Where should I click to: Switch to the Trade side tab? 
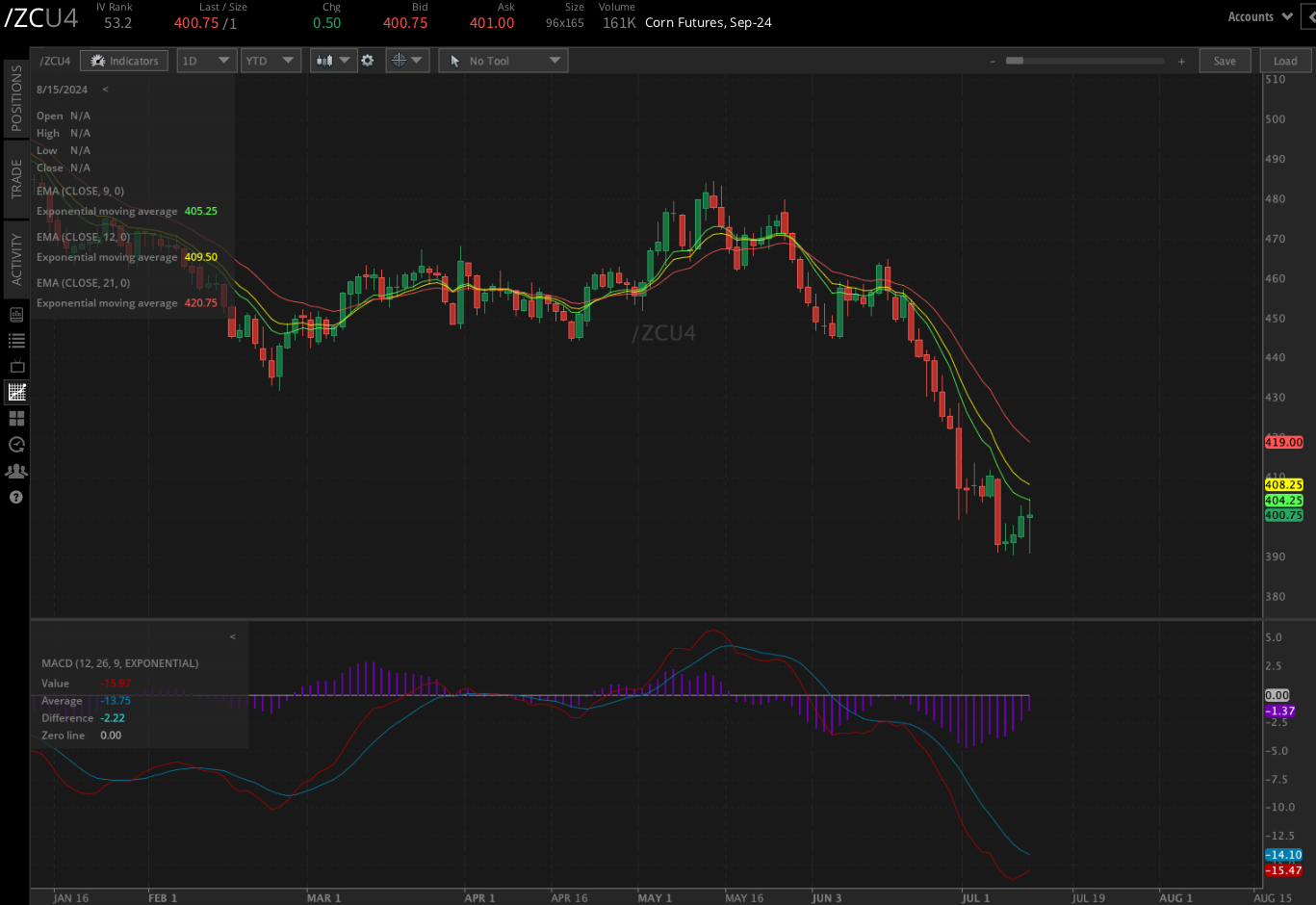15,179
